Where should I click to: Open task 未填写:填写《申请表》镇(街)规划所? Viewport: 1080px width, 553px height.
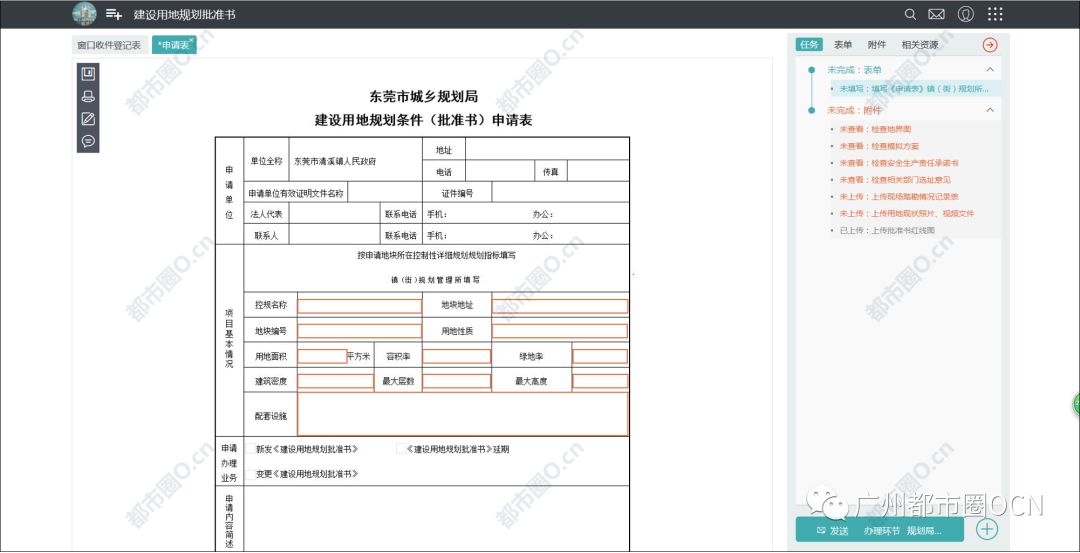(x=915, y=89)
